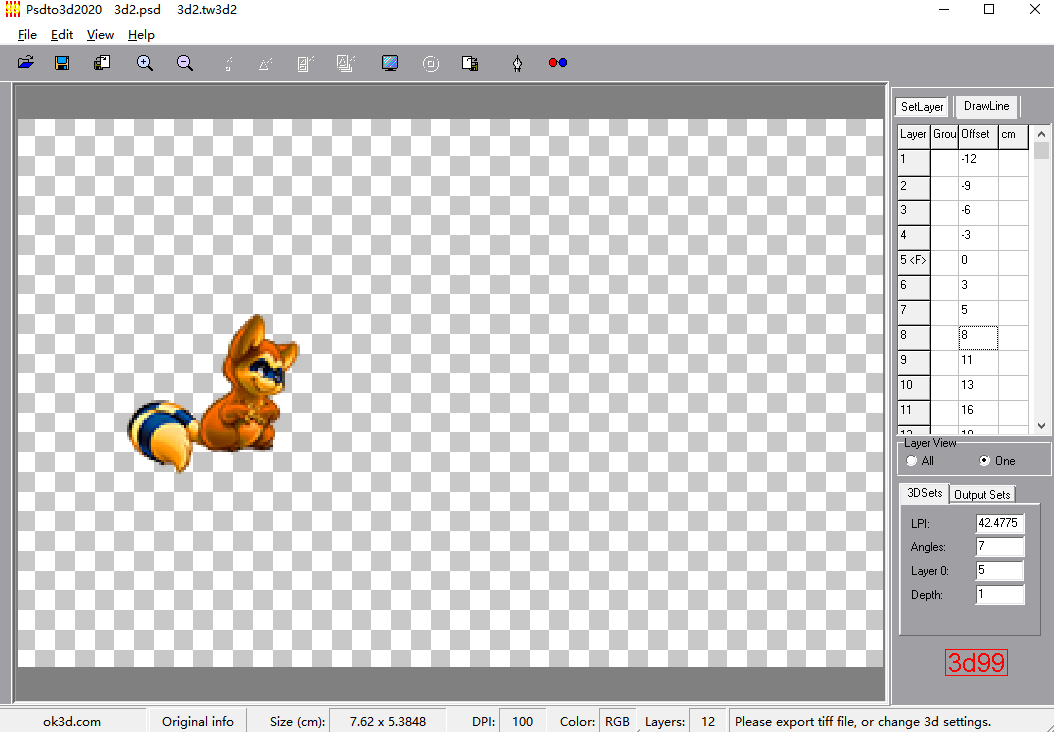Image resolution: width=1054 pixels, height=732 pixels.
Task: Click the red 3d99 logo
Action: pos(976,662)
